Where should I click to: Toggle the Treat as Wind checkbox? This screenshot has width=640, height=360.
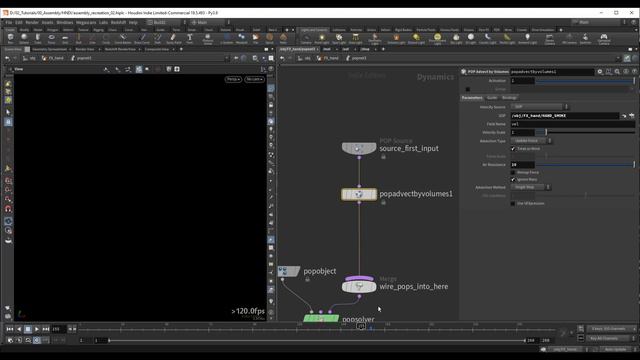click(x=513, y=149)
